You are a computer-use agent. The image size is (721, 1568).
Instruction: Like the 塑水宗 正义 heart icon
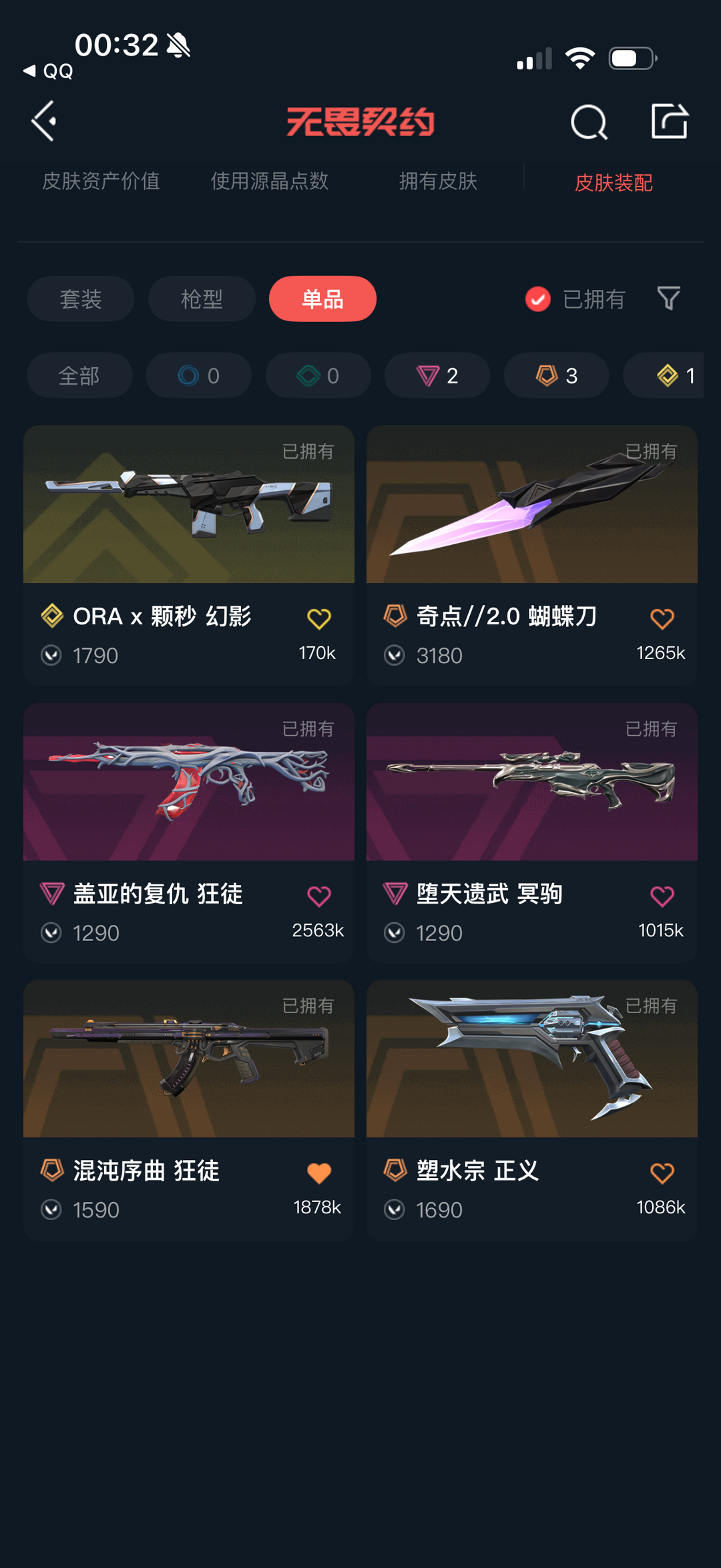click(662, 1173)
